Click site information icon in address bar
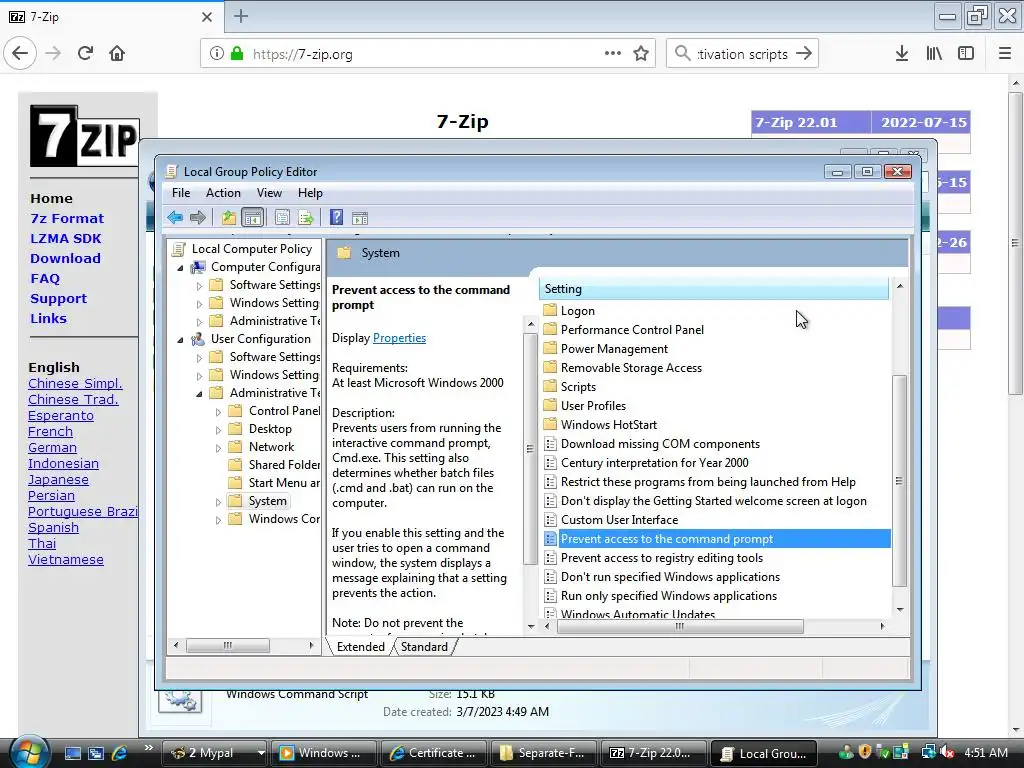This screenshot has width=1024, height=768. click(x=216, y=54)
